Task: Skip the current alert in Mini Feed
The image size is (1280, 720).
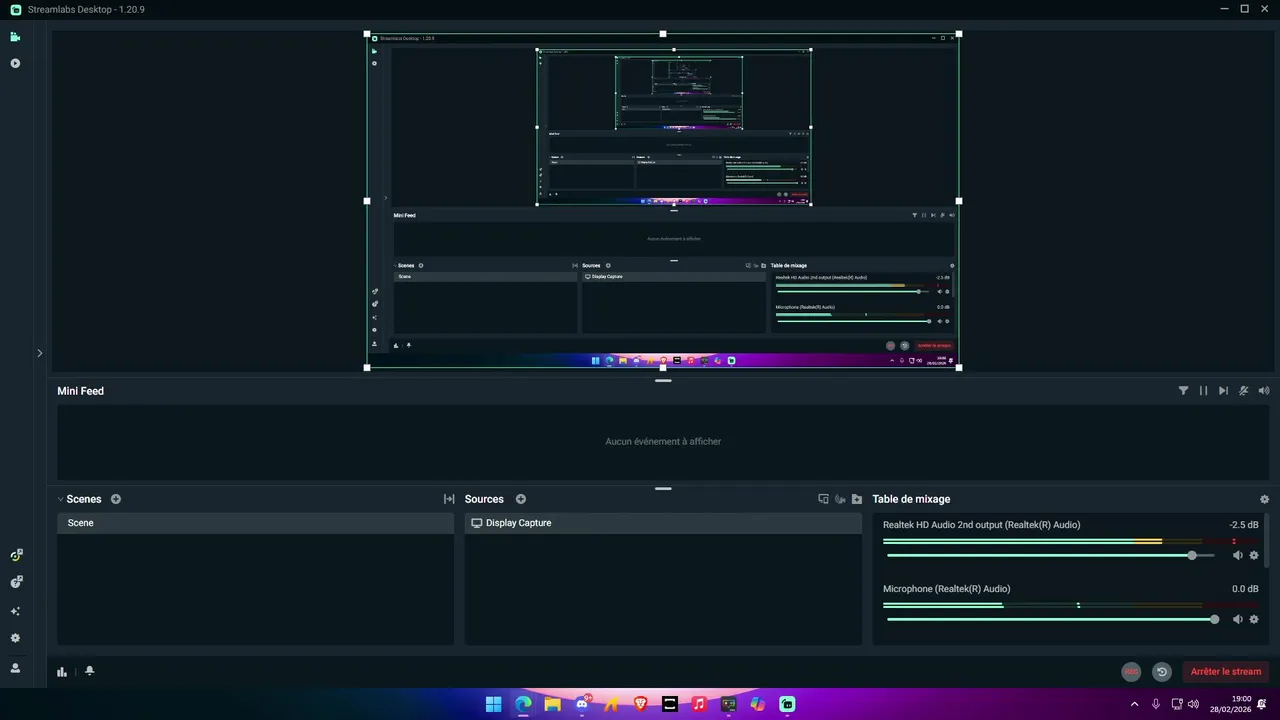Action: [1224, 391]
